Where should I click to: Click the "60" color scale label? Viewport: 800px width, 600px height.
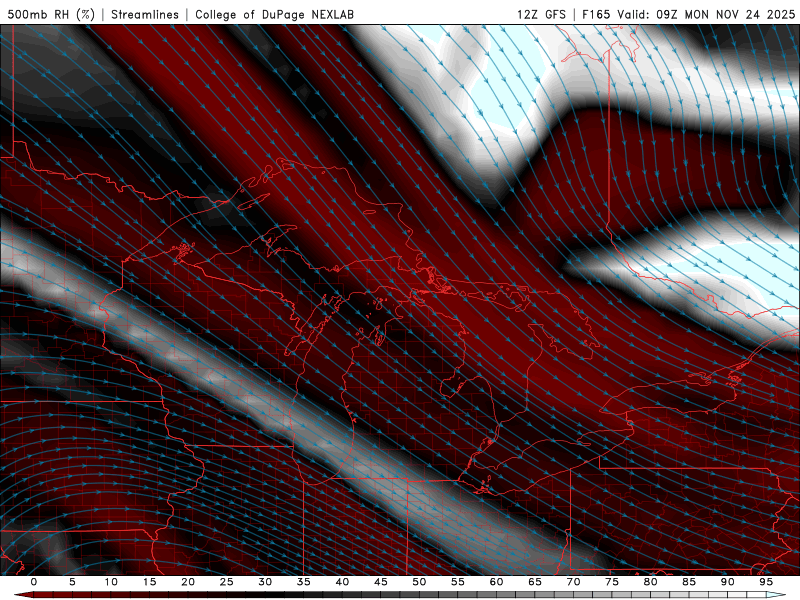[496, 582]
